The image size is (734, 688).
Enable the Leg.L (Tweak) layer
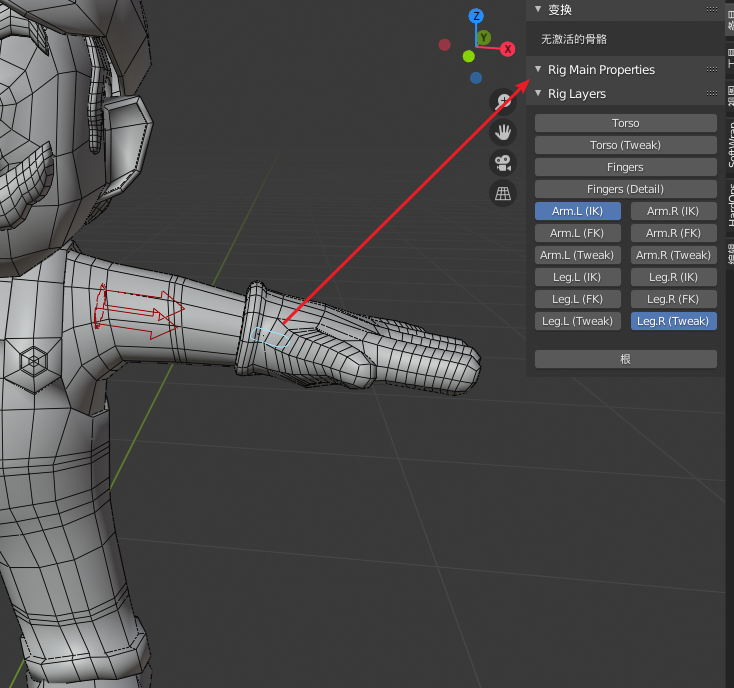click(x=578, y=321)
